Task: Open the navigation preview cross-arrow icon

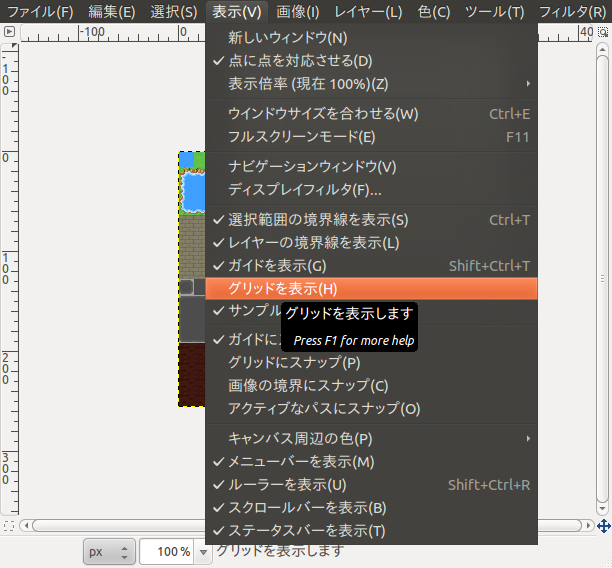Action: tap(604, 525)
